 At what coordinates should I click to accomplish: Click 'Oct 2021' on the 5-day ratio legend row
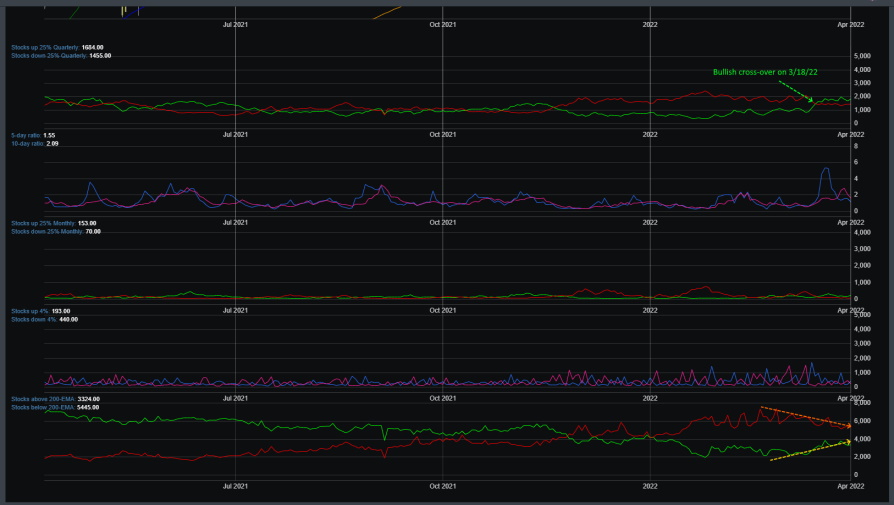pyautogui.click(x=442, y=135)
